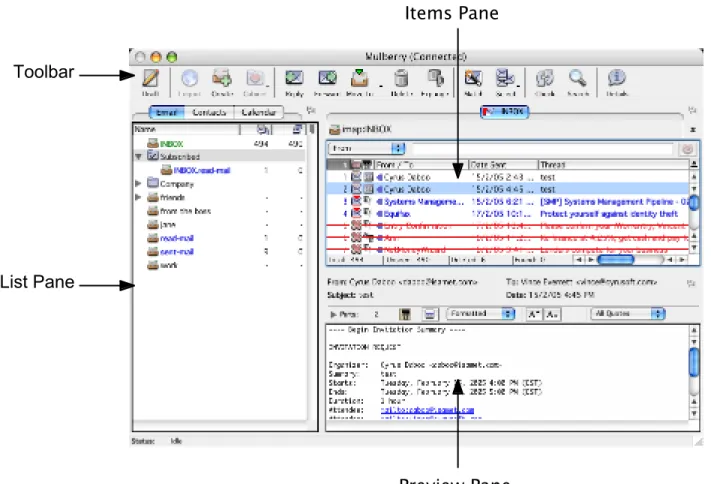This screenshot has width=711, height=484.
Task: Click the Delete trash can icon
Action: point(401,78)
